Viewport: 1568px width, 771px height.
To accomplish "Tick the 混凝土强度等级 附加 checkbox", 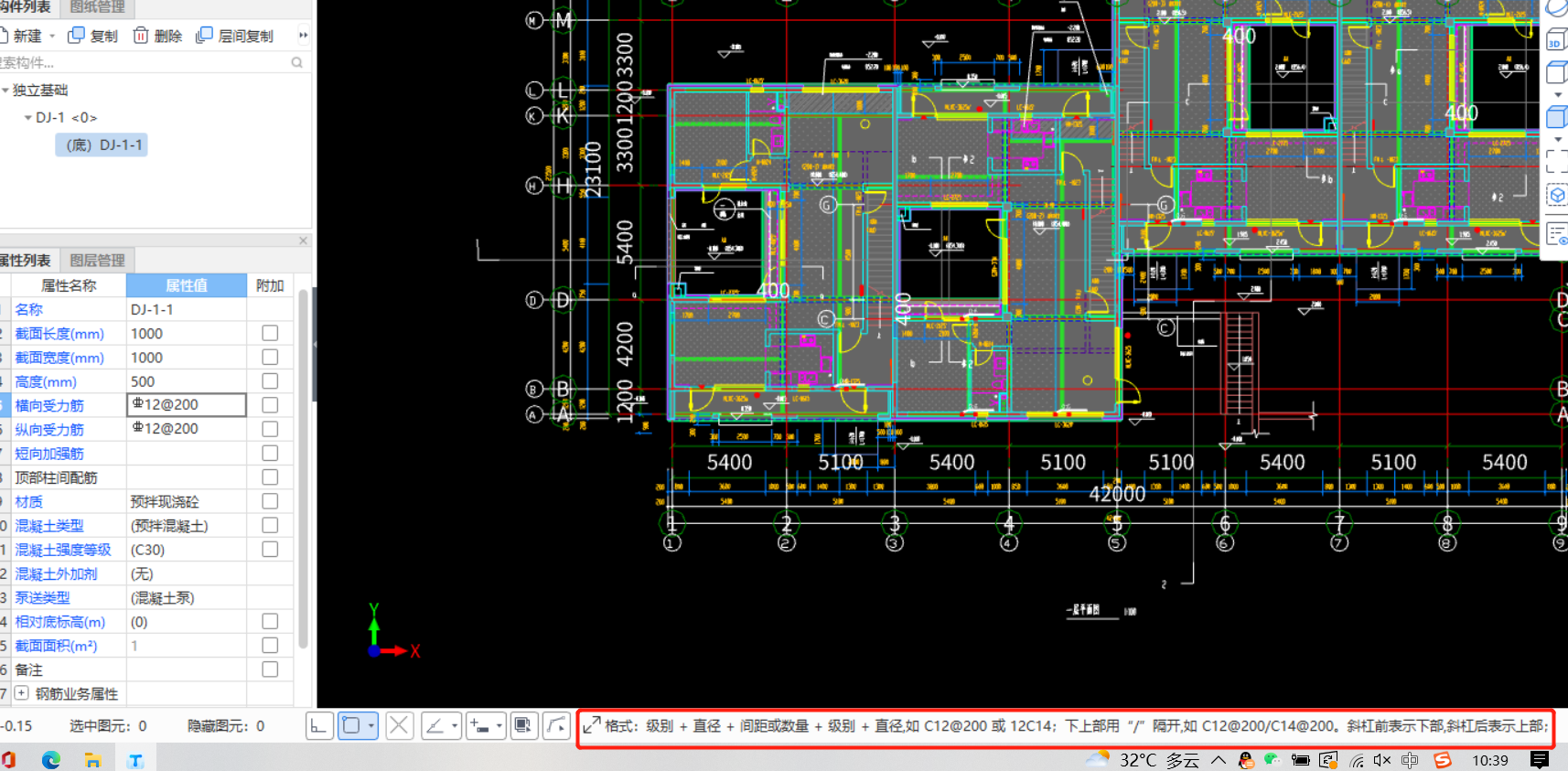I will tap(270, 549).
